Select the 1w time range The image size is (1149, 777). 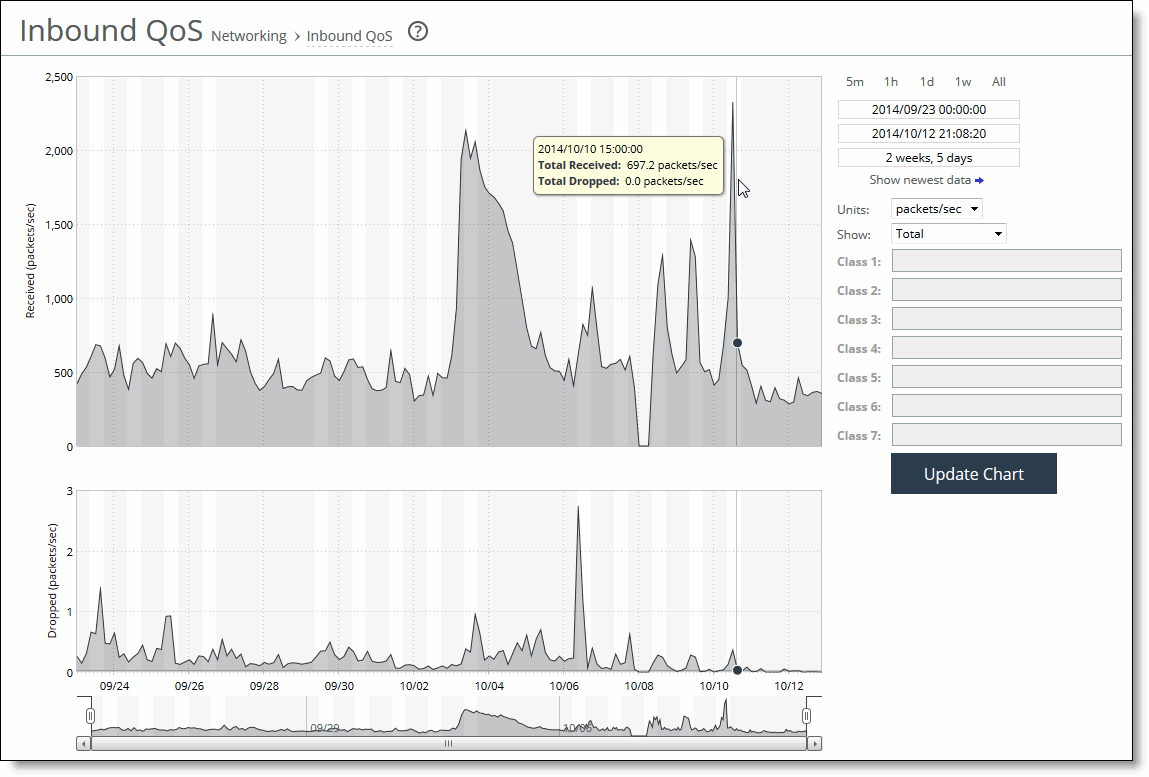(x=963, y=81)
